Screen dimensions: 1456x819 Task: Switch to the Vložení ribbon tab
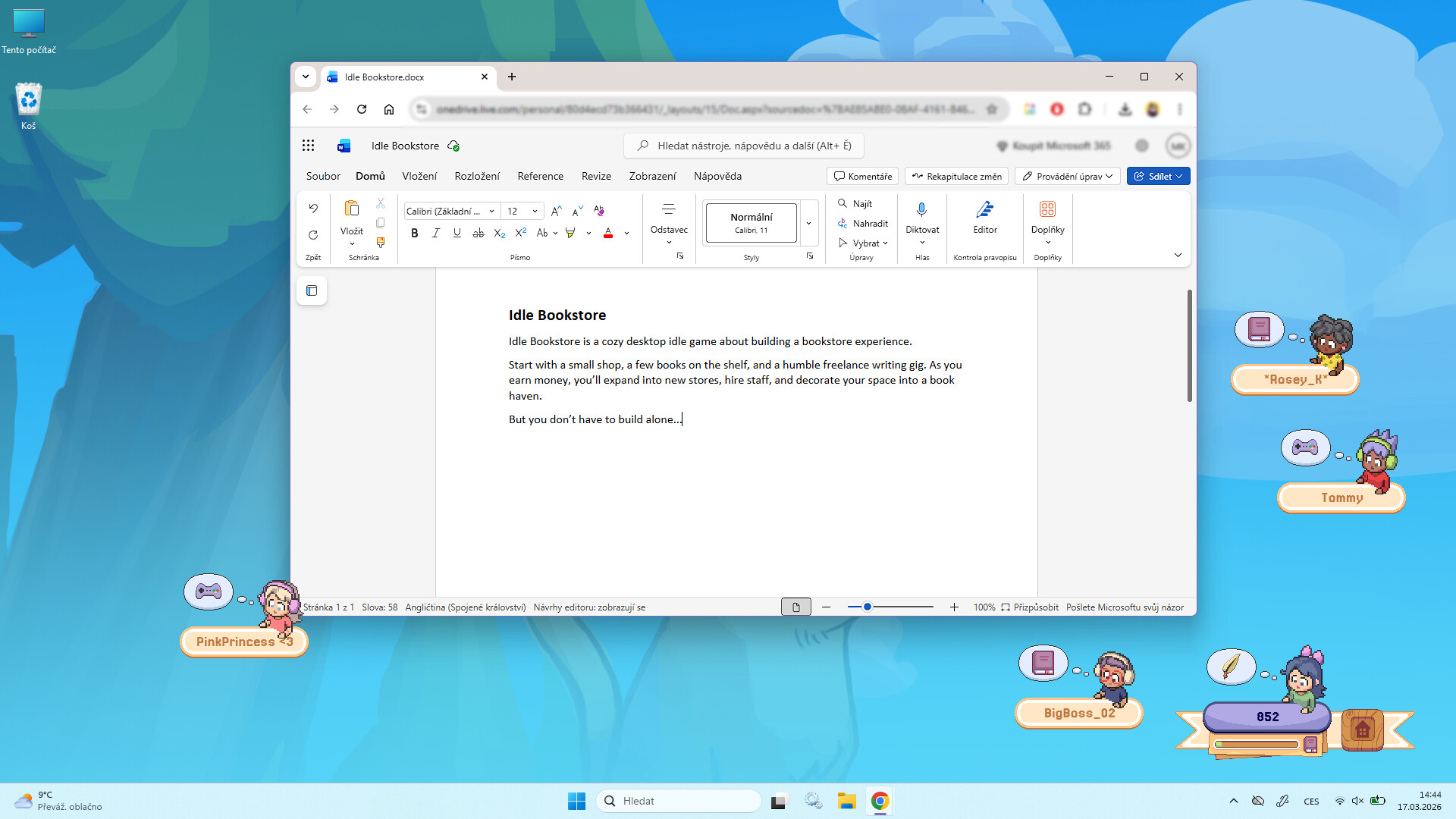point(419,176)
